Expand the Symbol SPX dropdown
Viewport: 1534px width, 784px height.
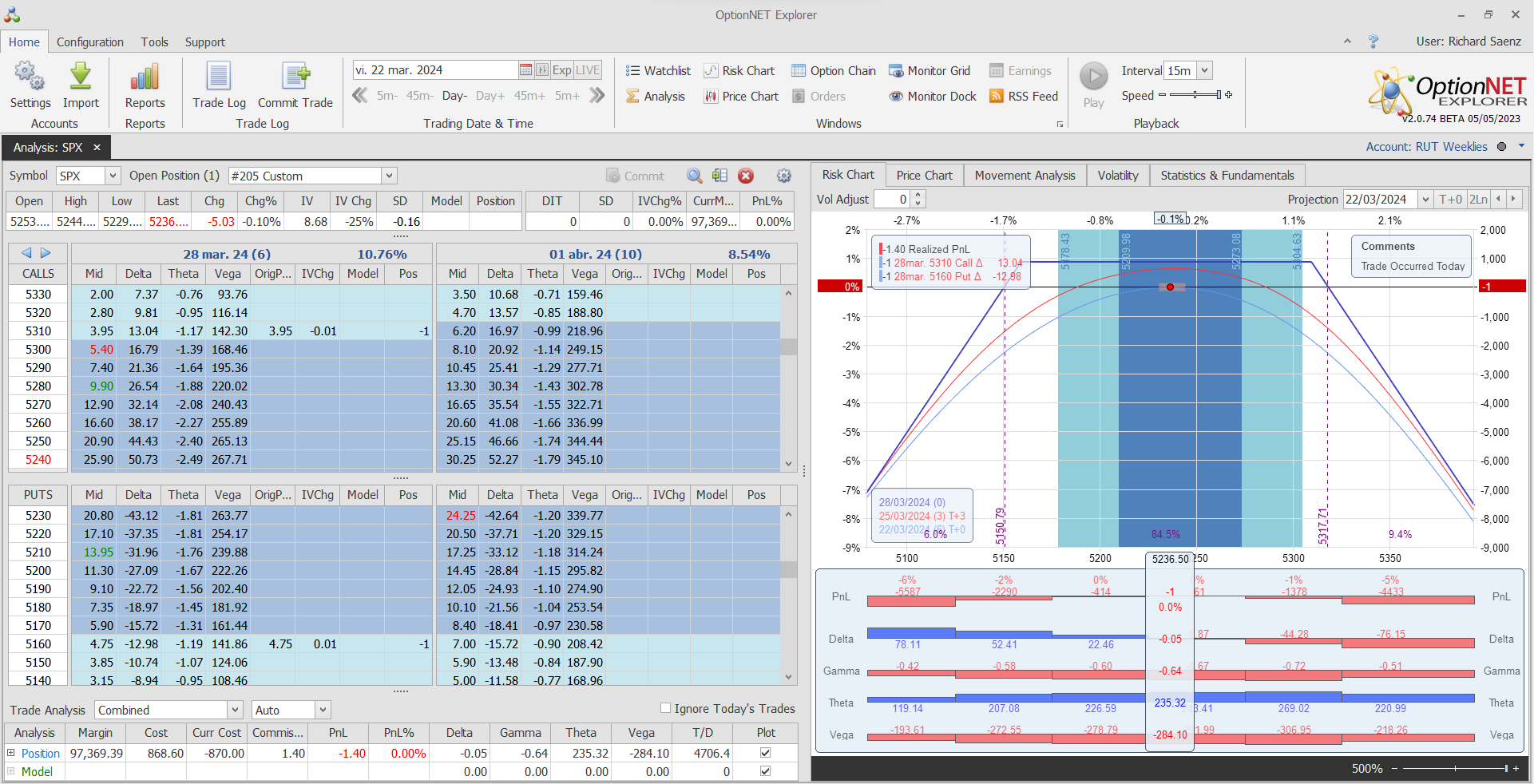(x=113, y=176)
